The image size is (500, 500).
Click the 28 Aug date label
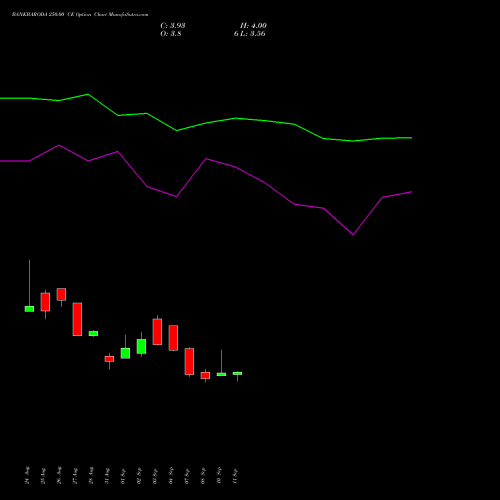pyautogui.click(x=91, y=475)
